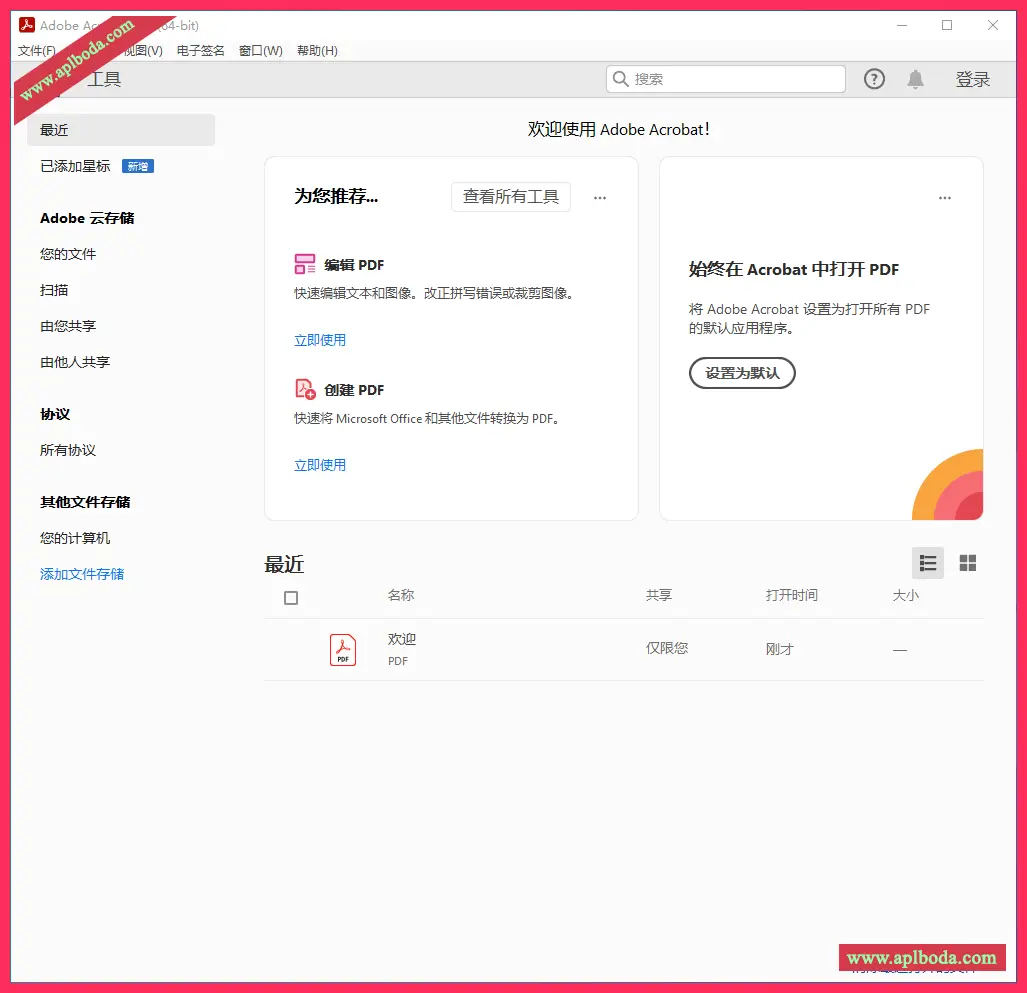The height and width of the screenshot is (993, 1027).
Task: Click the search magnifier icon
Action: (621, 79)
